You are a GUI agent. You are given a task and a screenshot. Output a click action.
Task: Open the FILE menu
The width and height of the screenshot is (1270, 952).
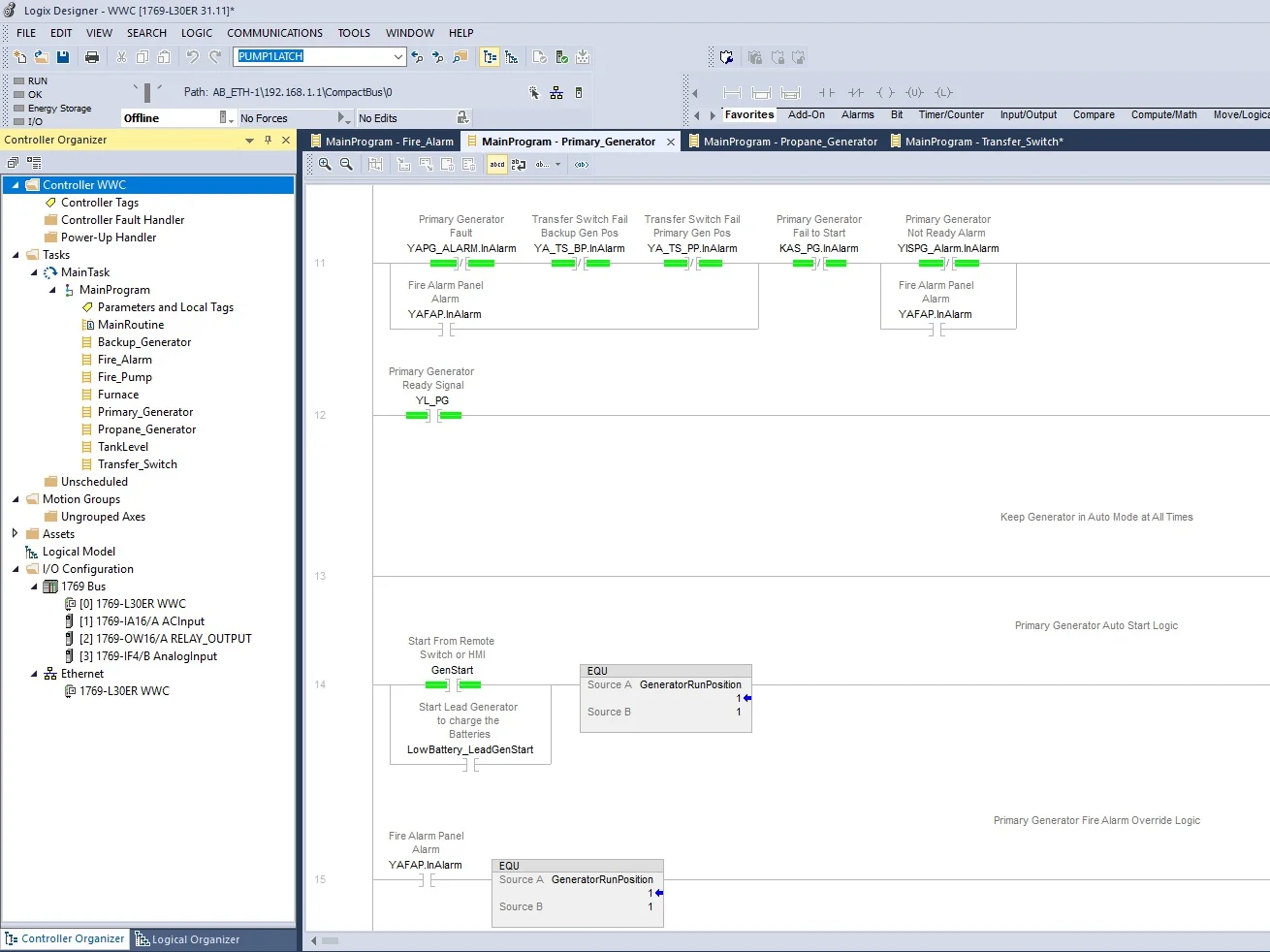(x=26, y=33)
